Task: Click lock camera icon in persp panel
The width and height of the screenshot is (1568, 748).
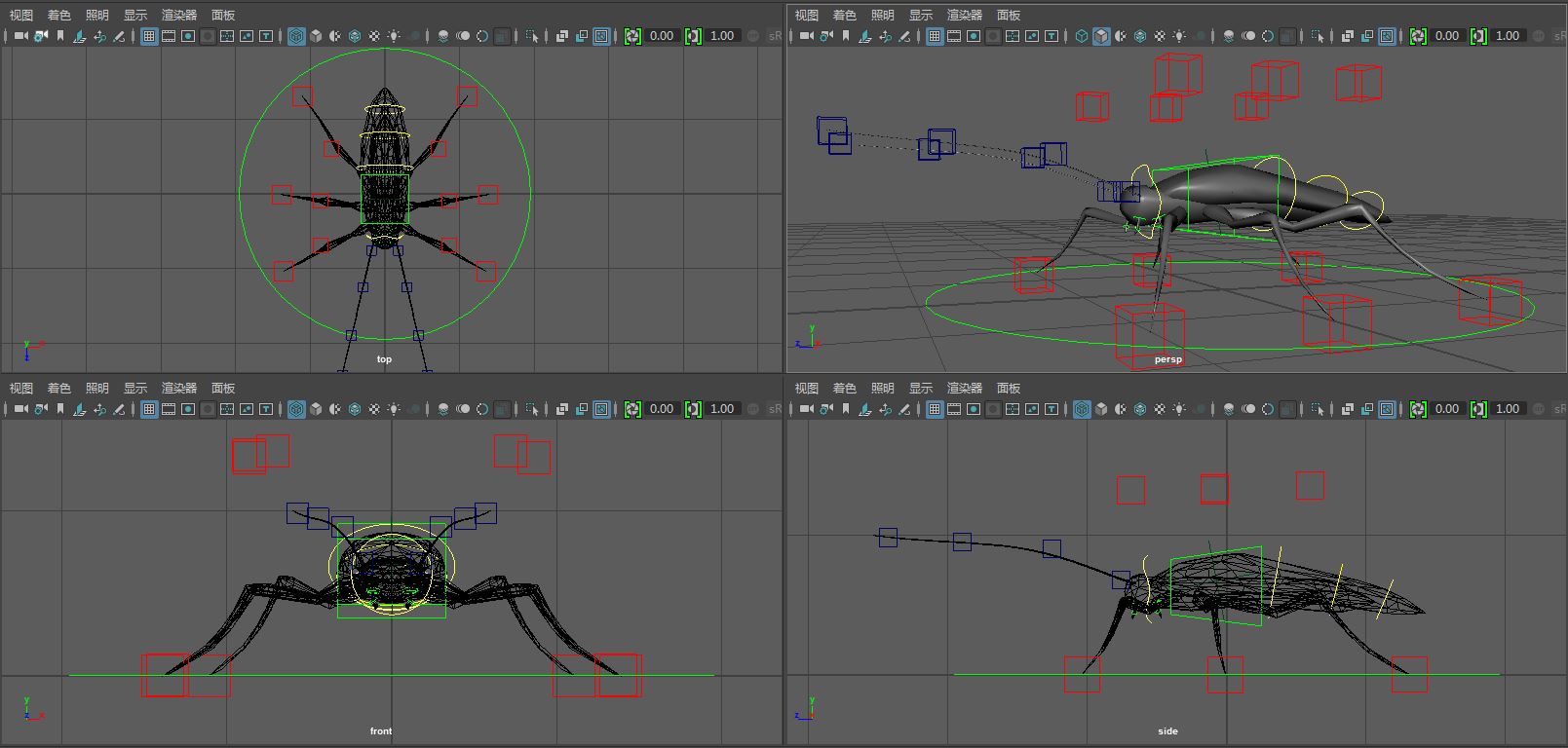Action: pyautogui.click(x=826, y=36)
